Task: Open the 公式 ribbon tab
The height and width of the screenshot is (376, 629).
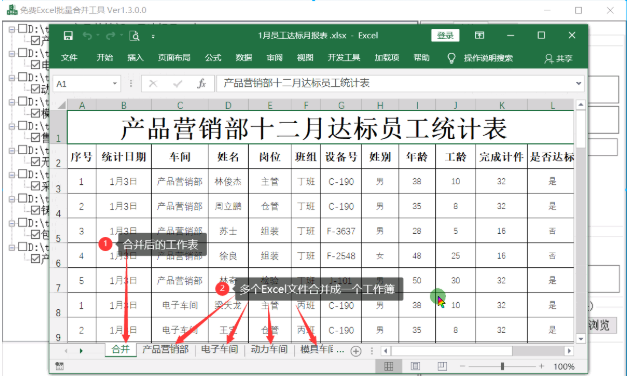Action: point(213,58)
